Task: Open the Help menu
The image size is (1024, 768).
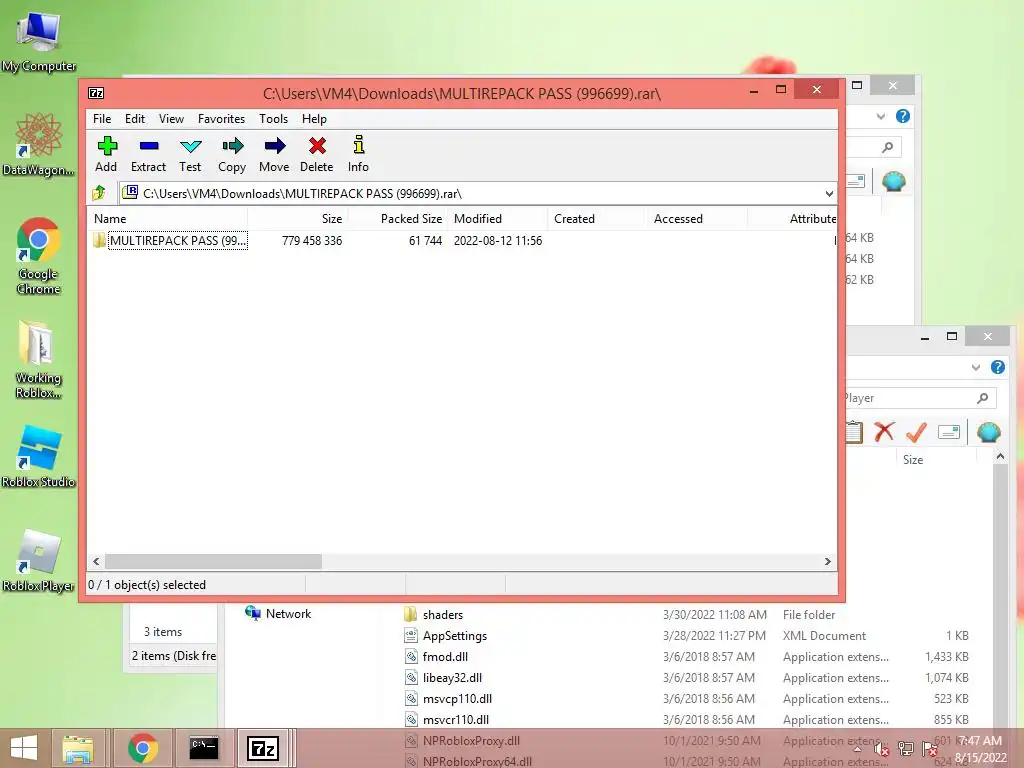Action: (x=314, y=119)
